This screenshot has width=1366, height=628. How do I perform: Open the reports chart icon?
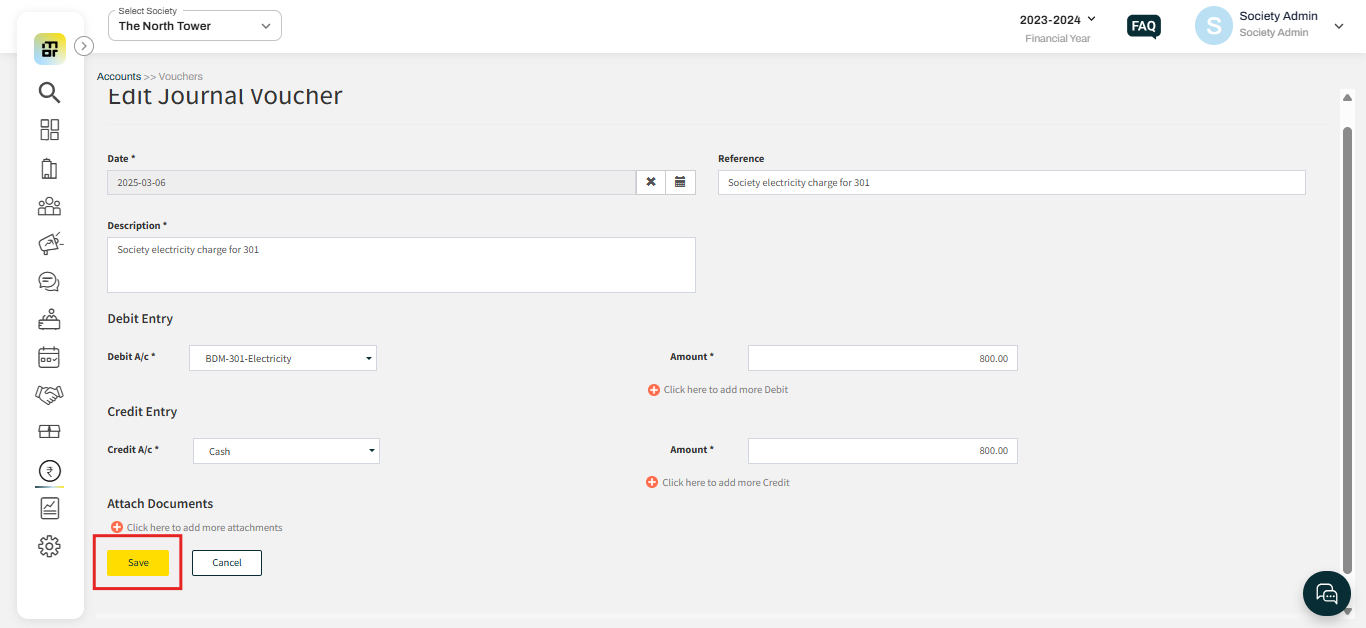pyautogui.click(x=49, y=508)
